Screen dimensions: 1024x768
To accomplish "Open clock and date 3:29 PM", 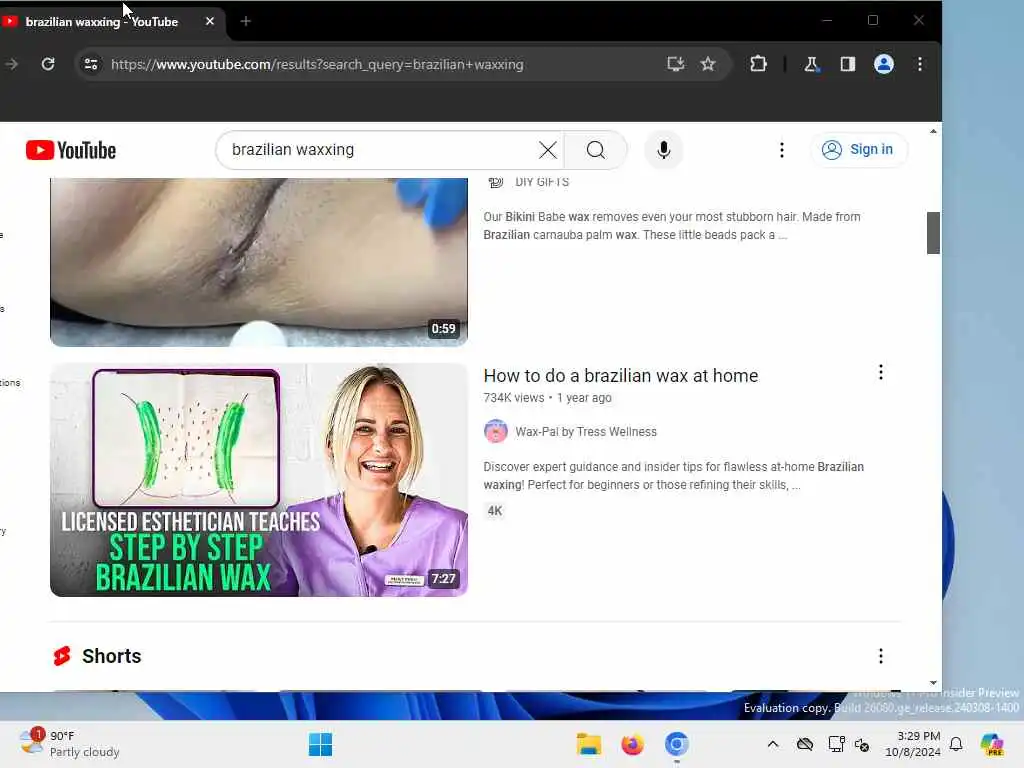I will click(x=912, y=744).
